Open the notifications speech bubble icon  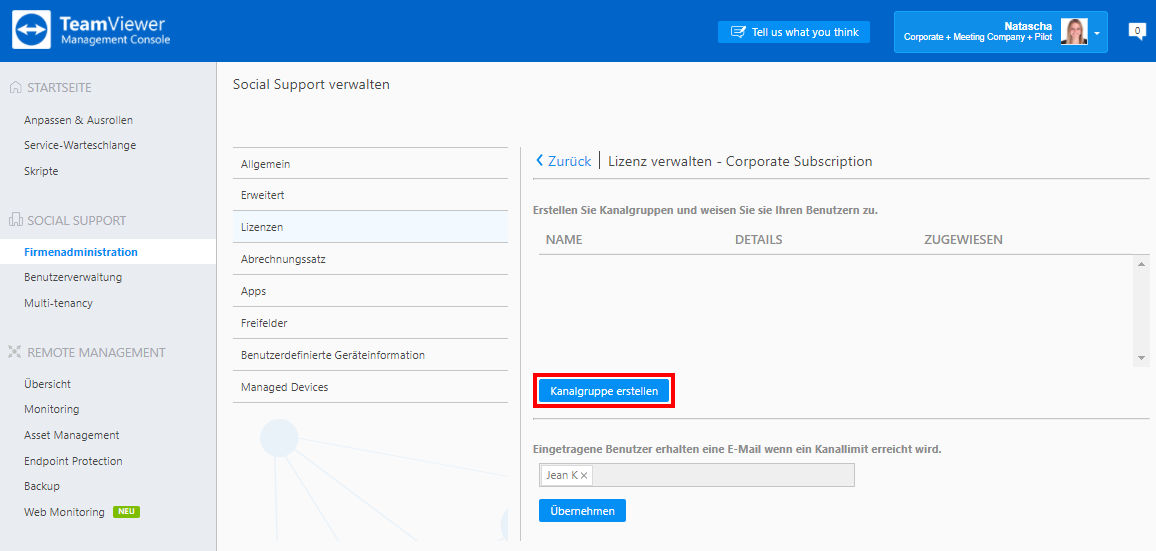(1137, 31)
